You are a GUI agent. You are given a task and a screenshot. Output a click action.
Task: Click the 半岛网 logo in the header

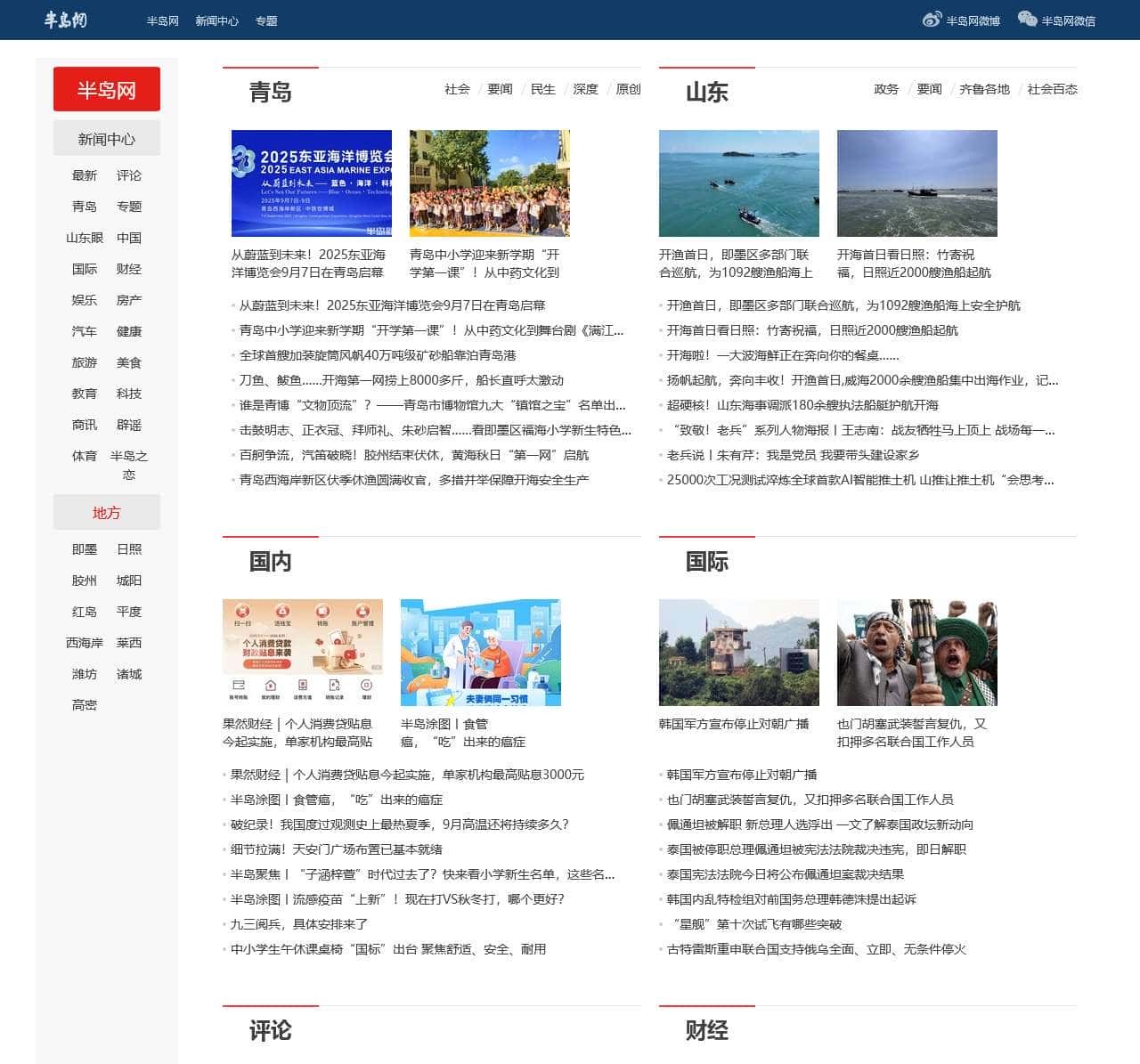[66, 20]
